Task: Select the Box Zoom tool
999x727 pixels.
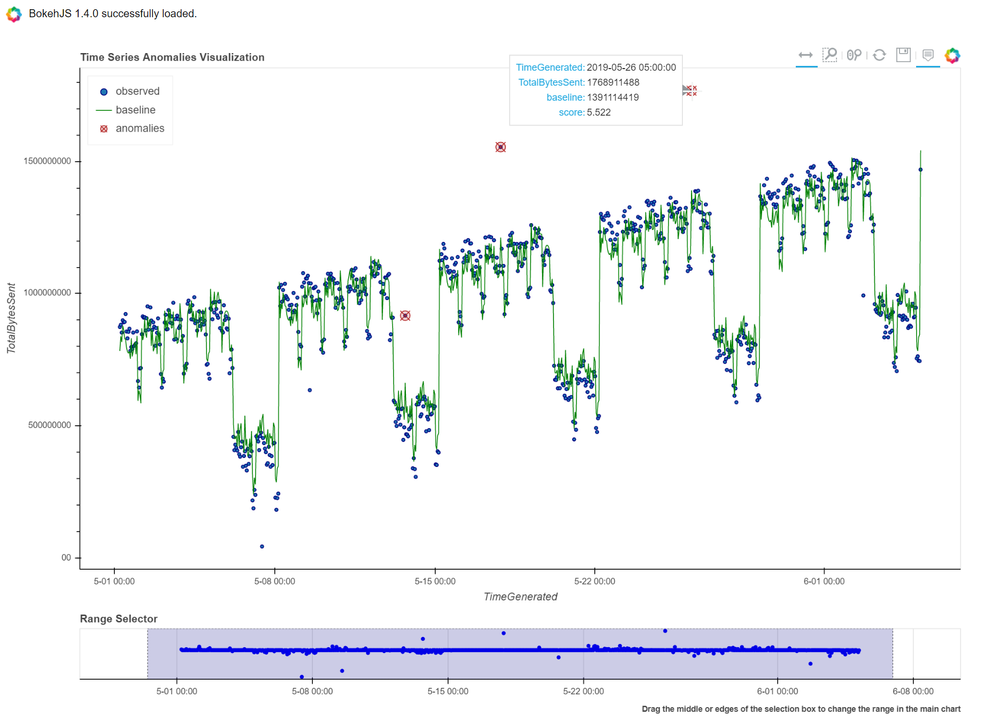Action: tap(830, 55)
